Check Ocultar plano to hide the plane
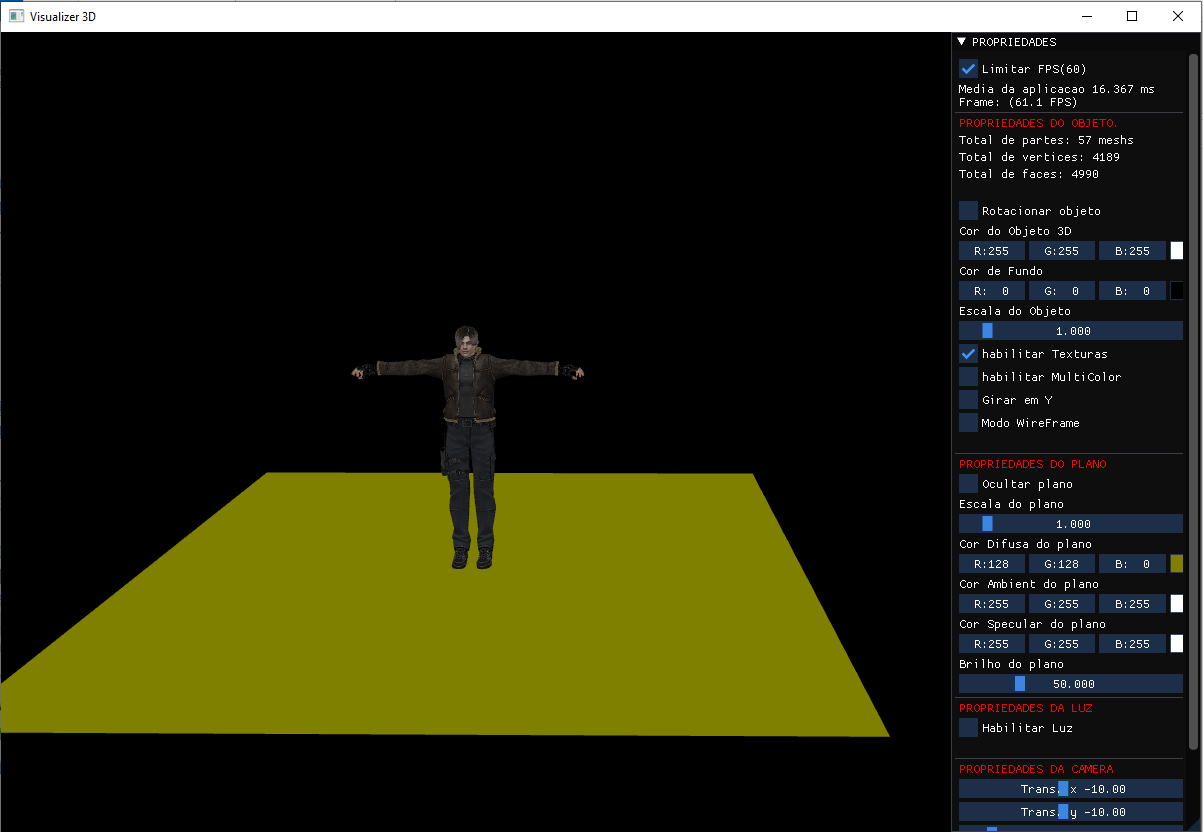 tap(968, 483)
